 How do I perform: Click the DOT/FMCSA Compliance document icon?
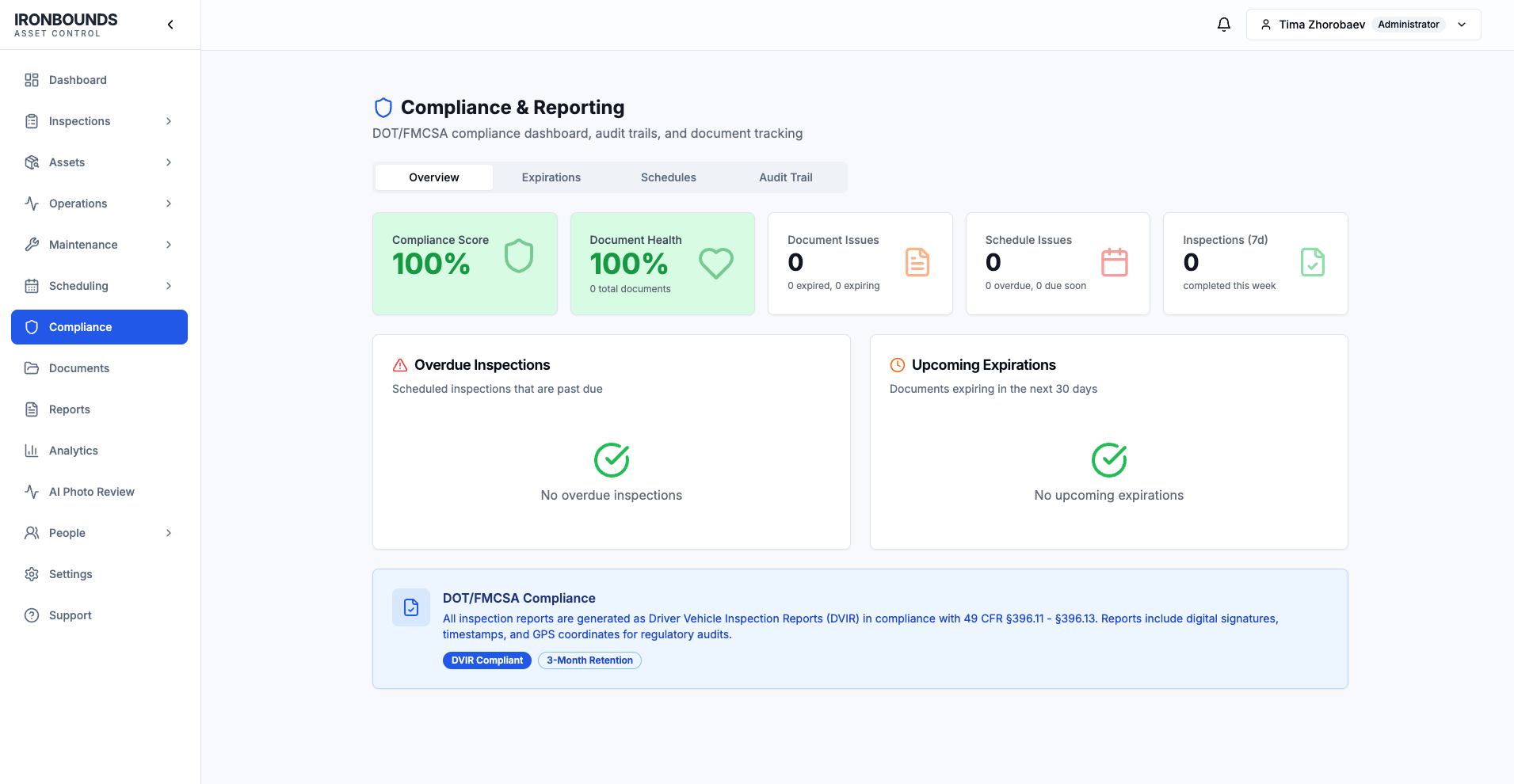click(411, 607)
